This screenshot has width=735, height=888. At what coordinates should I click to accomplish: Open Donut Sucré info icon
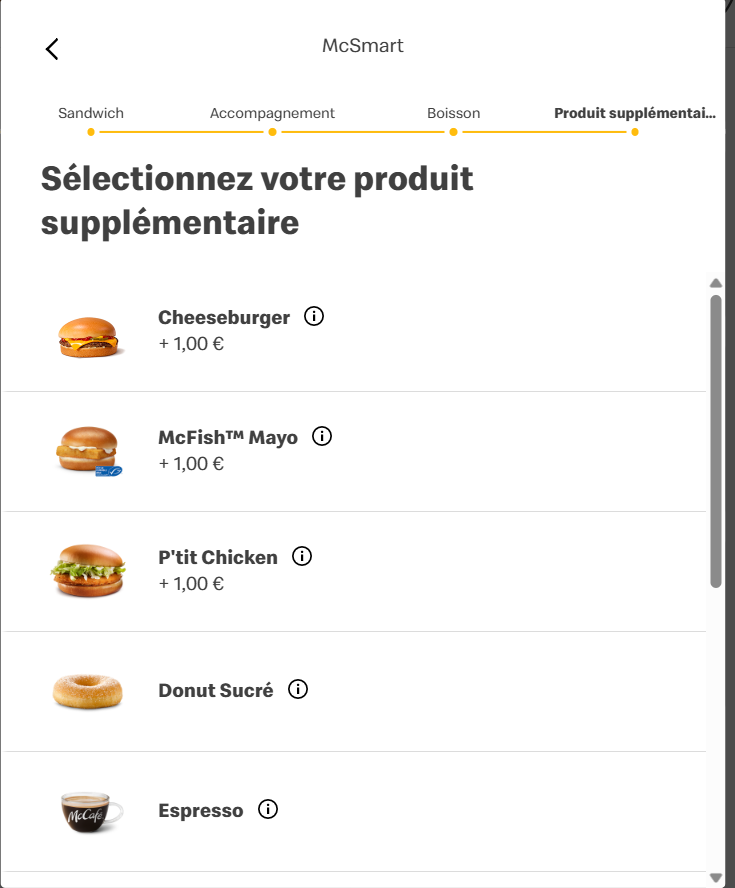click(x=298, y=689)
